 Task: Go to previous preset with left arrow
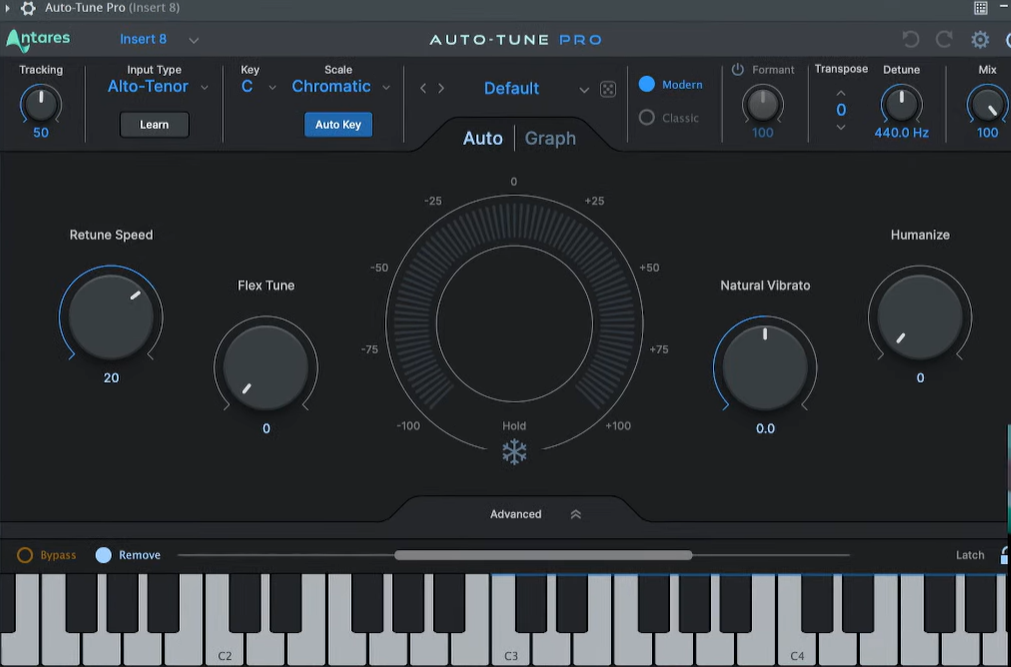pos(423,89)
